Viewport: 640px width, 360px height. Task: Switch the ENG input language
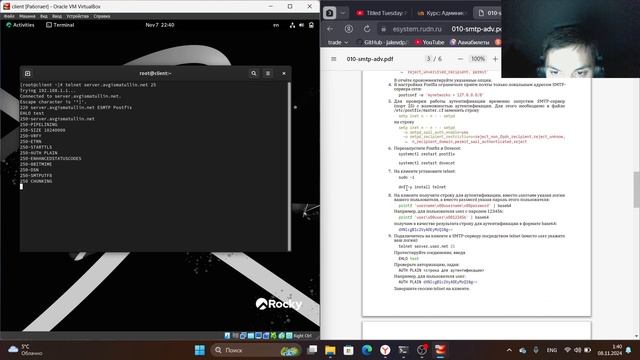click(552, 350)
